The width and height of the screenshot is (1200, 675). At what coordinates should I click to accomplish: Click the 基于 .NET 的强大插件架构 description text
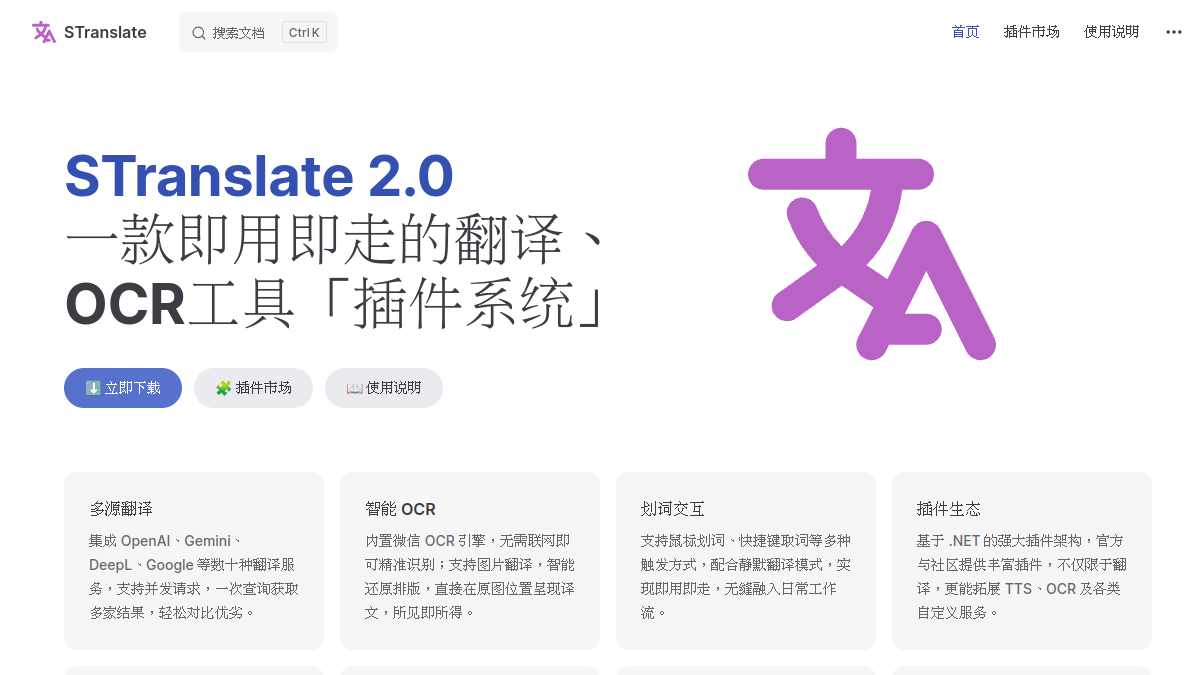pyautogui.click(x=1022, y=576)
